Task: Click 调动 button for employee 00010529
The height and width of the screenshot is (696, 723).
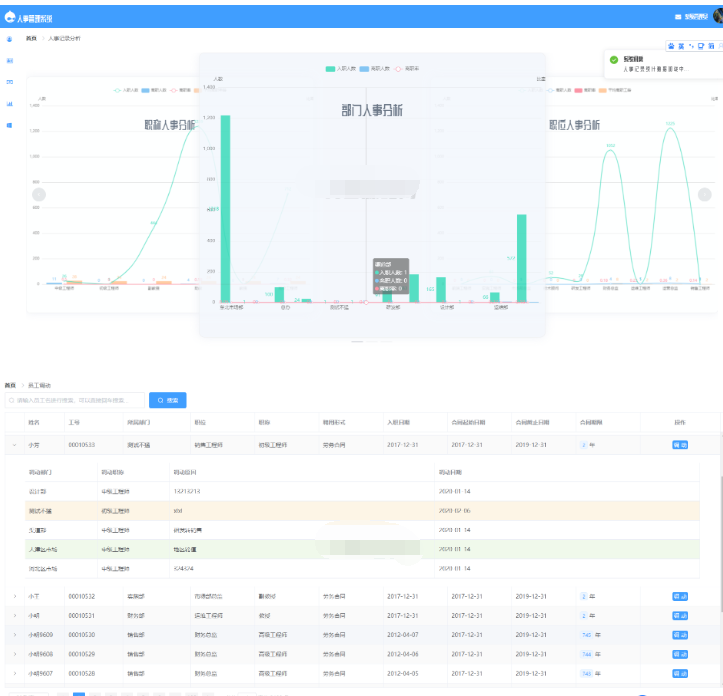Action: tap(680, 654)
